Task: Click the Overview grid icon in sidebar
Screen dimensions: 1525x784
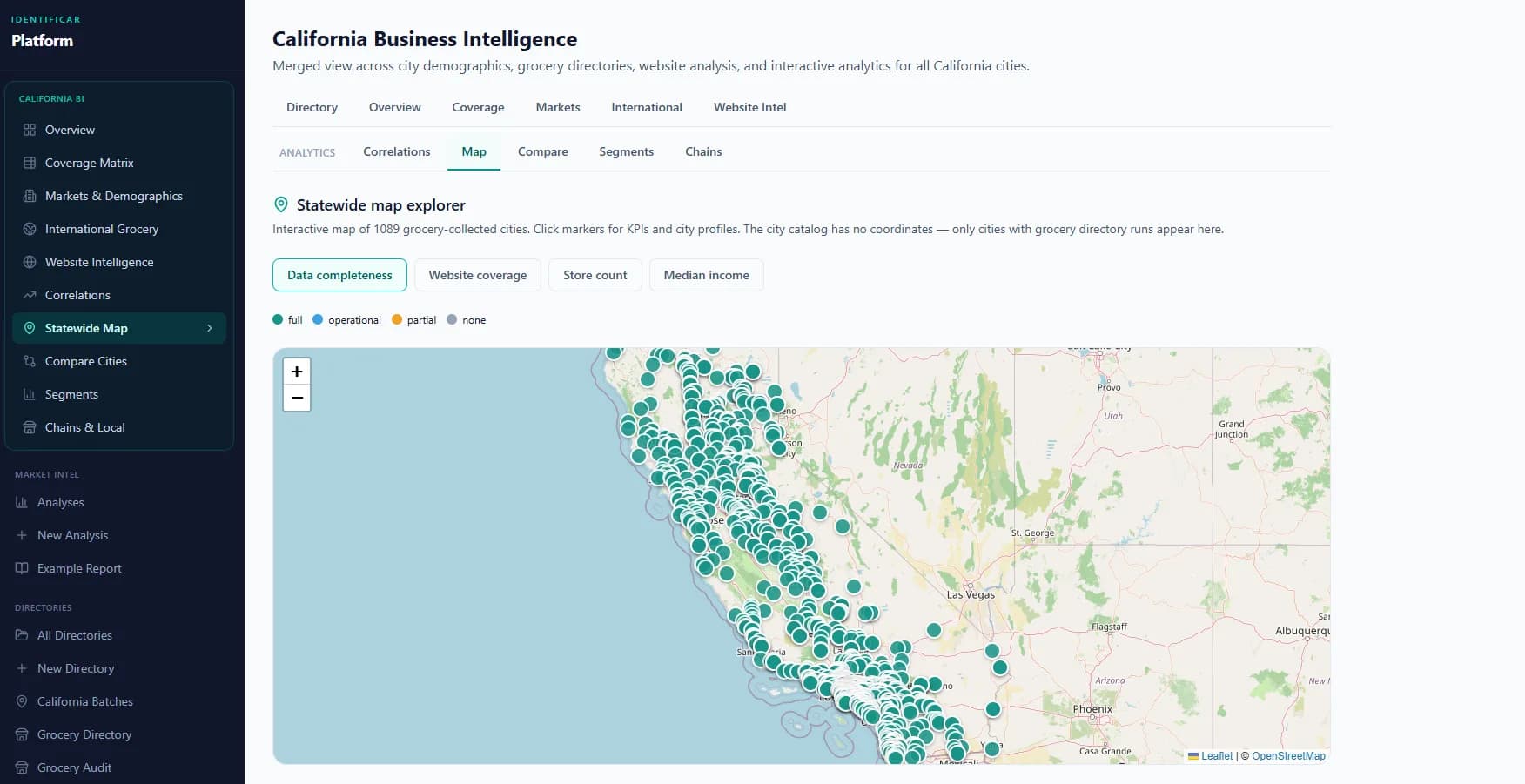Action: tap(30, 130)
